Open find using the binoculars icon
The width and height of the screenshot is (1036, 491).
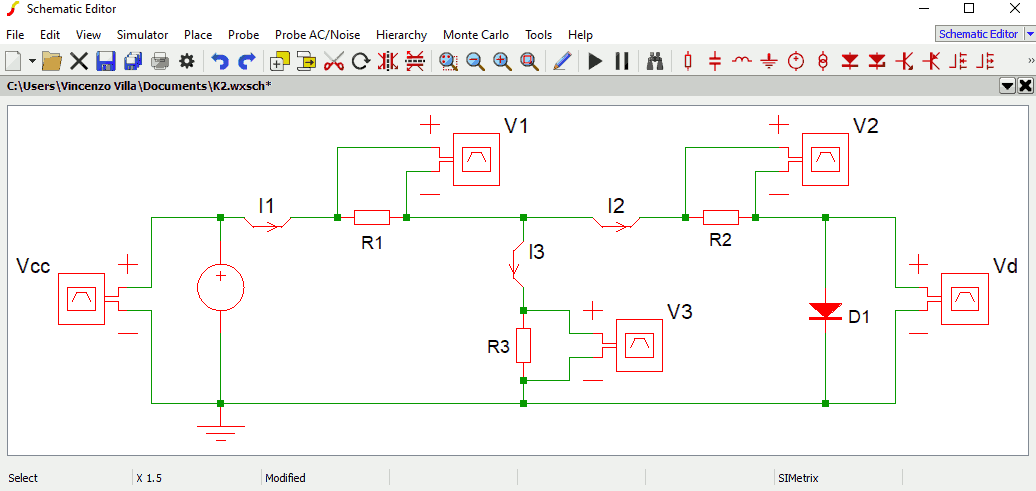655,61
